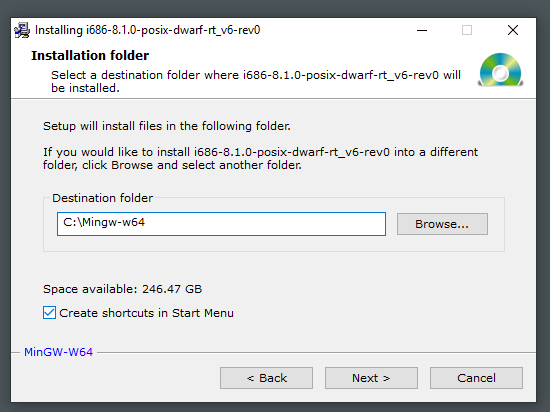Click the CD disc icon in the header
This screenshot has height=412, width=550.
tap(501, 69)
